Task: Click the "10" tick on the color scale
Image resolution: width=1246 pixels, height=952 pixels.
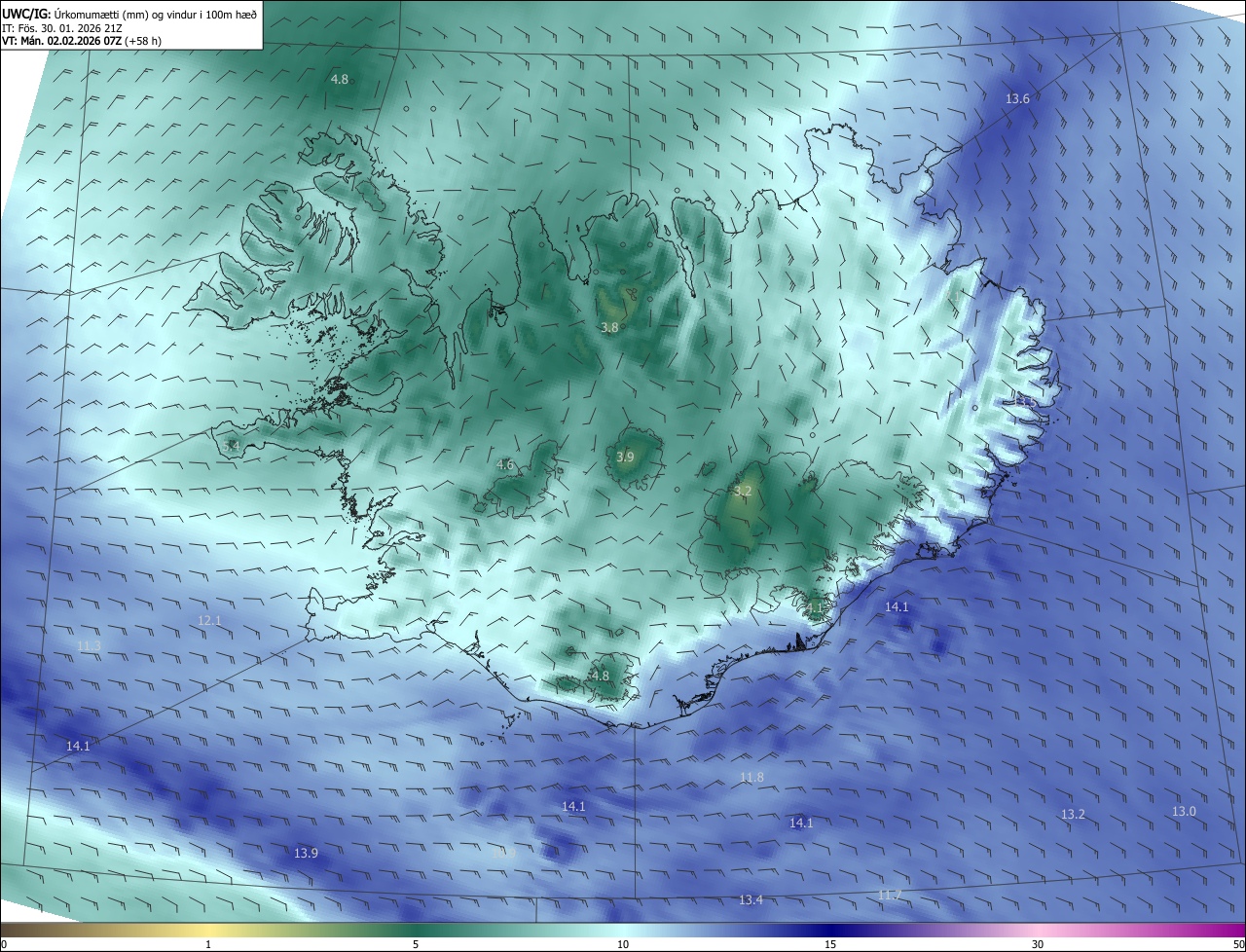Action: pyautogui.click(x=623, y=944)
